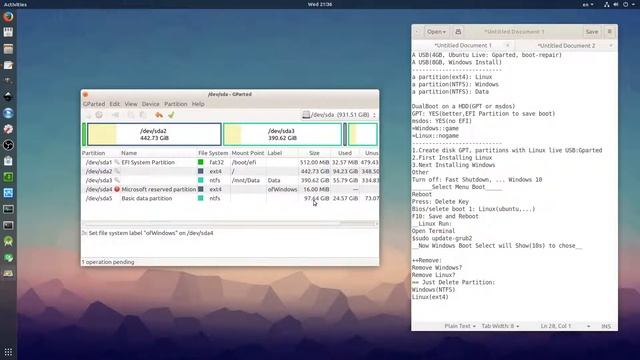Select the Microsoft reserved partition row
This screenshot has height=360, width=640.
(x=230, y=189)
